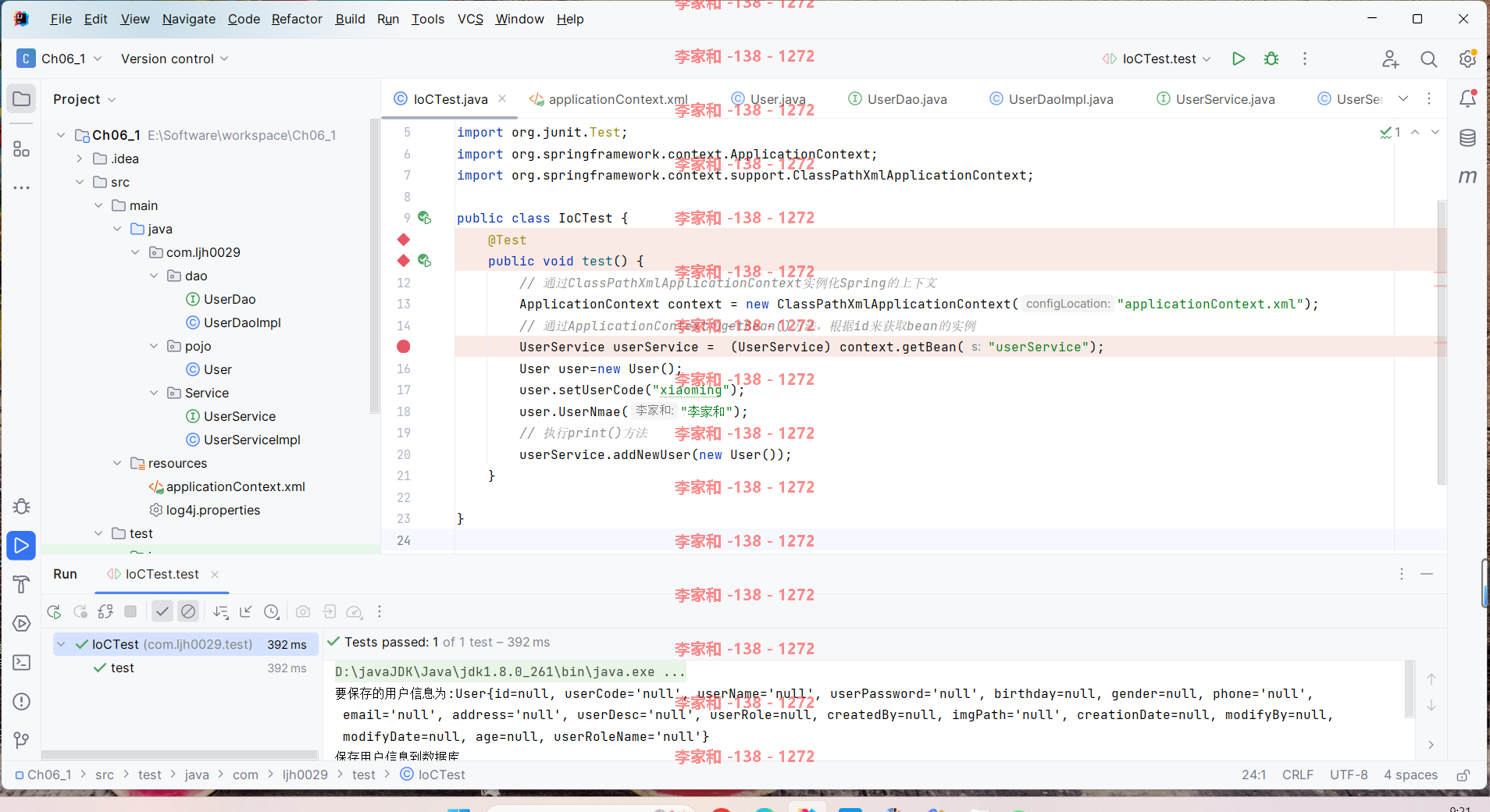Collapse IoCTest node in test results
This screenshot has width=1490, height=812.
(x=61, y=644)
